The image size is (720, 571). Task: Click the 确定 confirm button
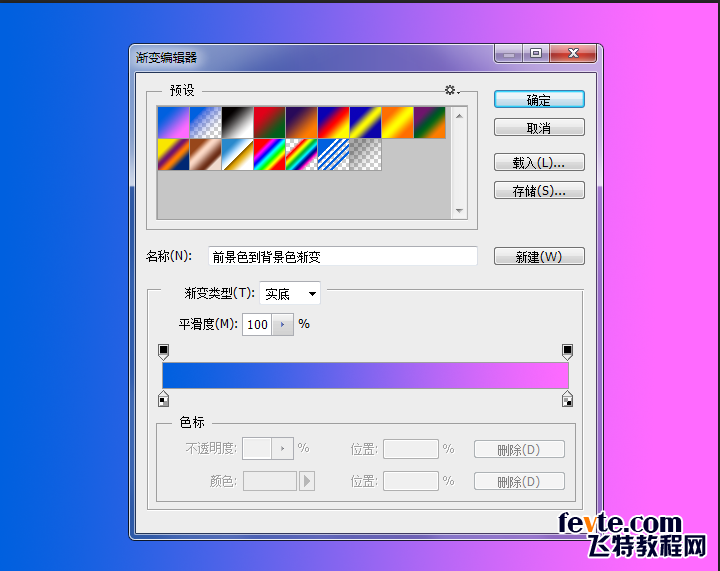pos(539,100)
